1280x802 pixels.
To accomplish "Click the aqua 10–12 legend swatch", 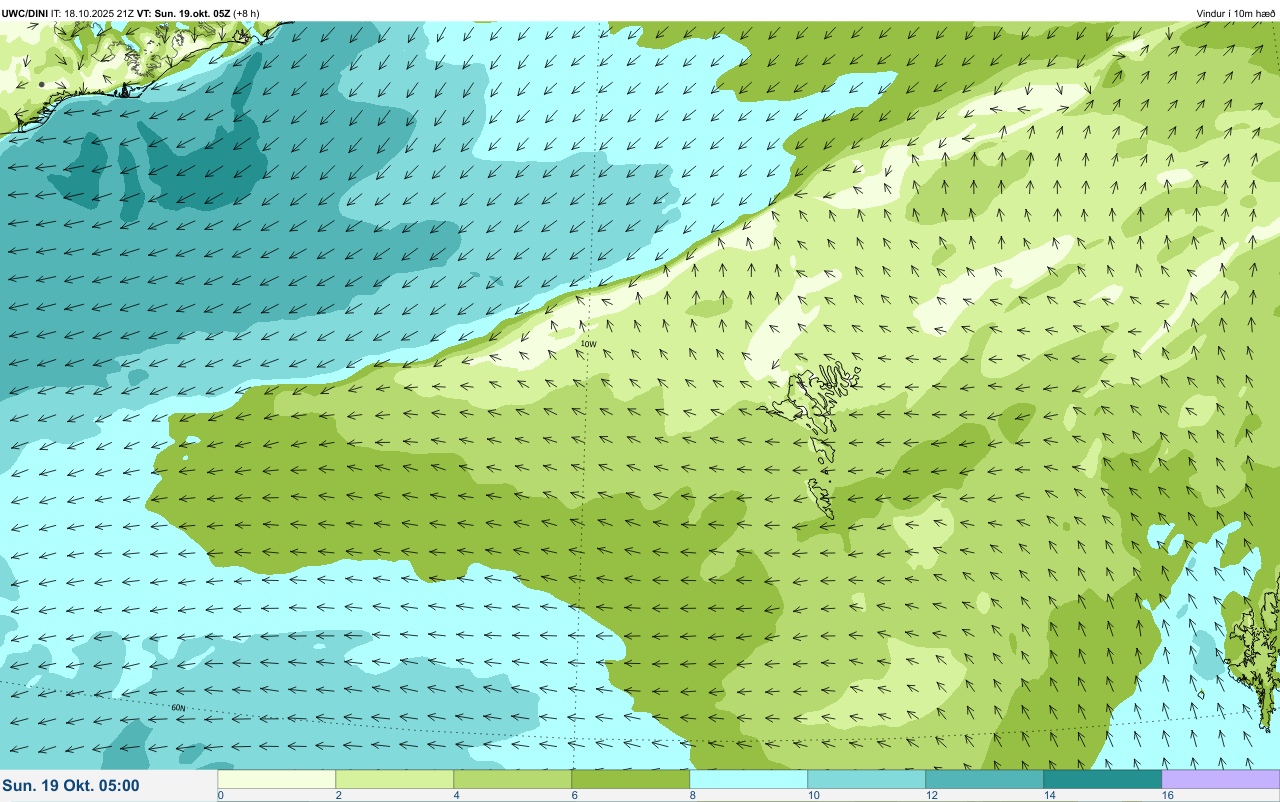I will click(867, 779).
